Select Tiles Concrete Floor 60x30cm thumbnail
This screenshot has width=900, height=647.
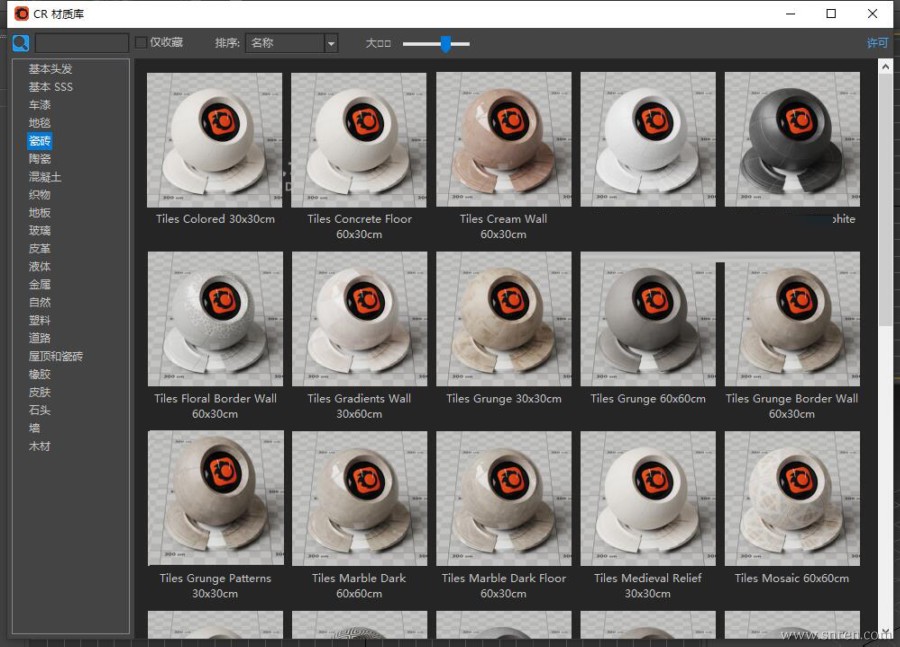pyautogui.click(x=359, y=140)
